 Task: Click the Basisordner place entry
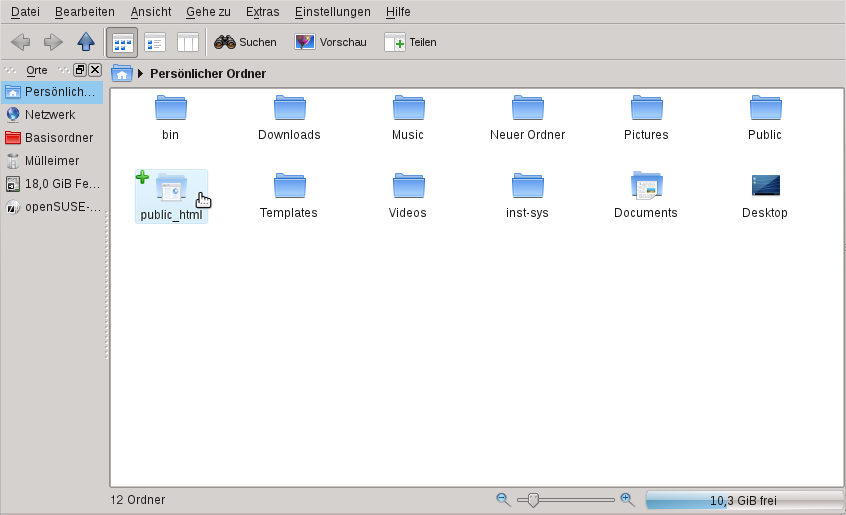pos(58,138)
